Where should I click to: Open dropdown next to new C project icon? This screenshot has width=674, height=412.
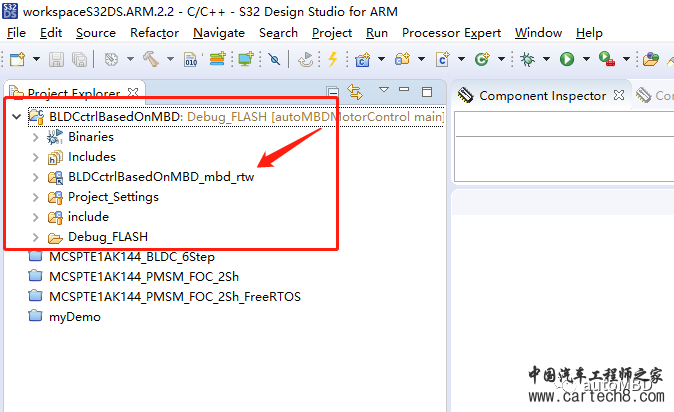pyautogui.click(x=381, y=59)
